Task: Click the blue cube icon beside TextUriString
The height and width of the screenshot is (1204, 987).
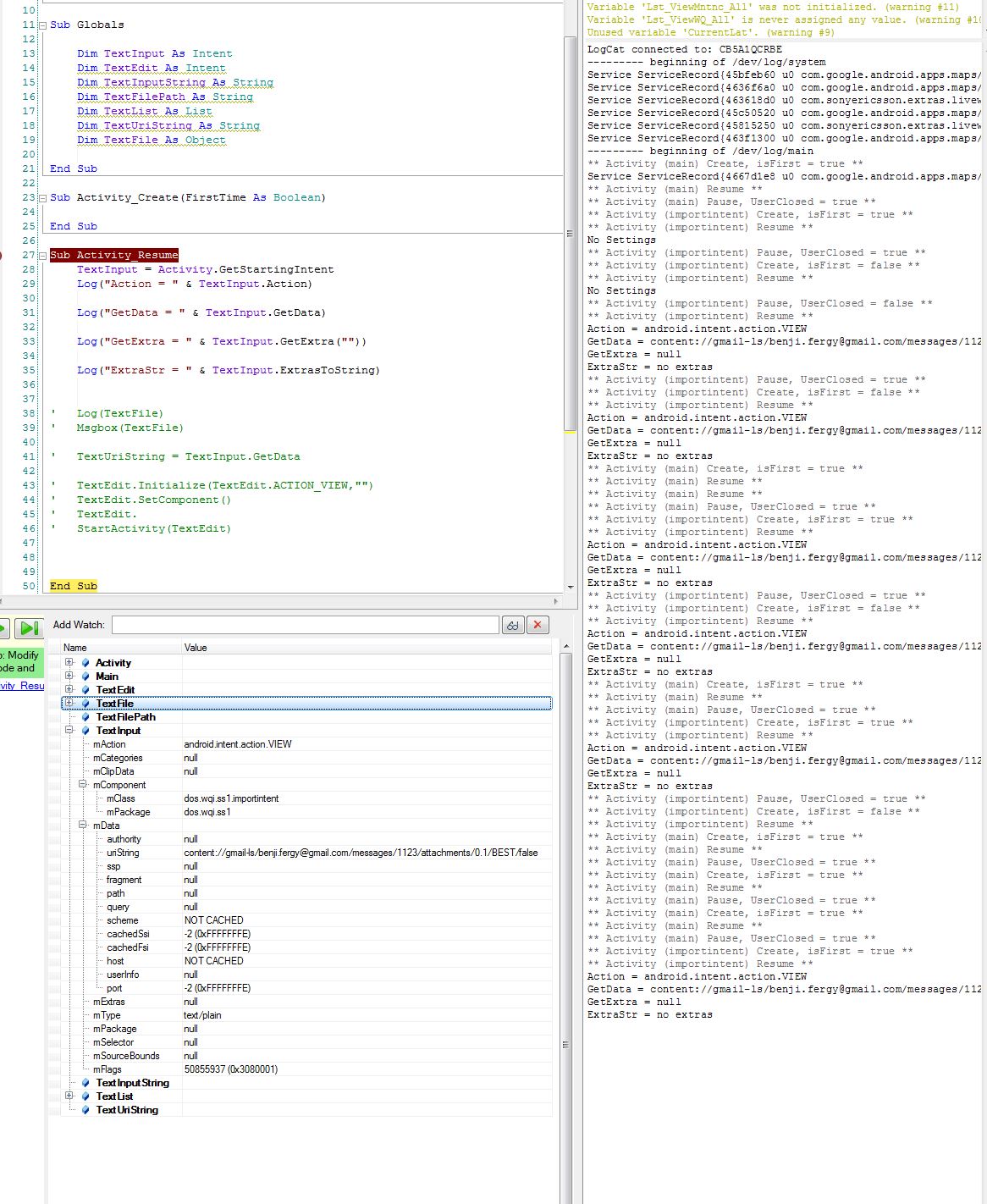Action: [x=85, y=1110]
